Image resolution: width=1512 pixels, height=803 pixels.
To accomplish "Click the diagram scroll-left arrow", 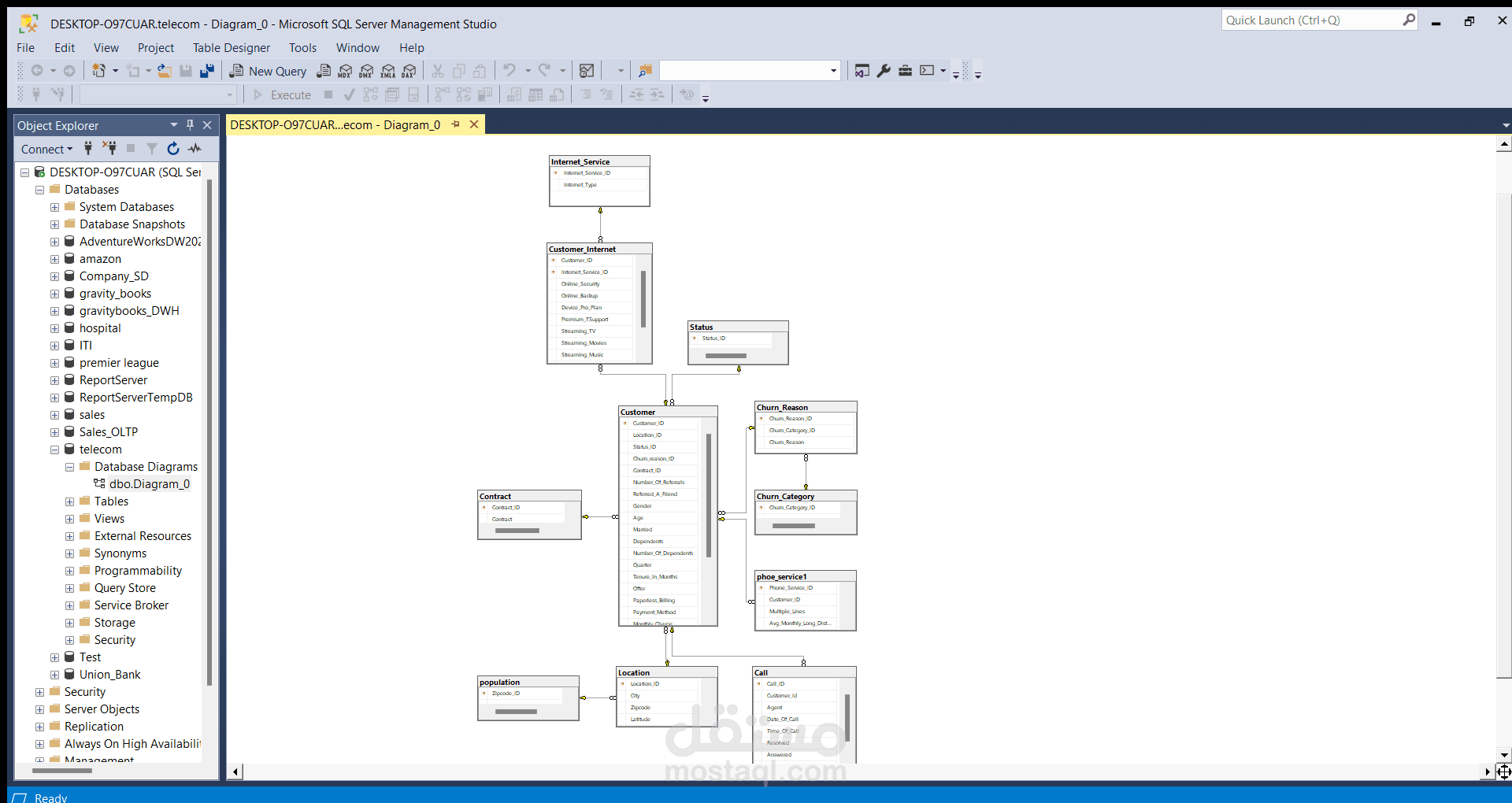I will (x=235, y=772).
